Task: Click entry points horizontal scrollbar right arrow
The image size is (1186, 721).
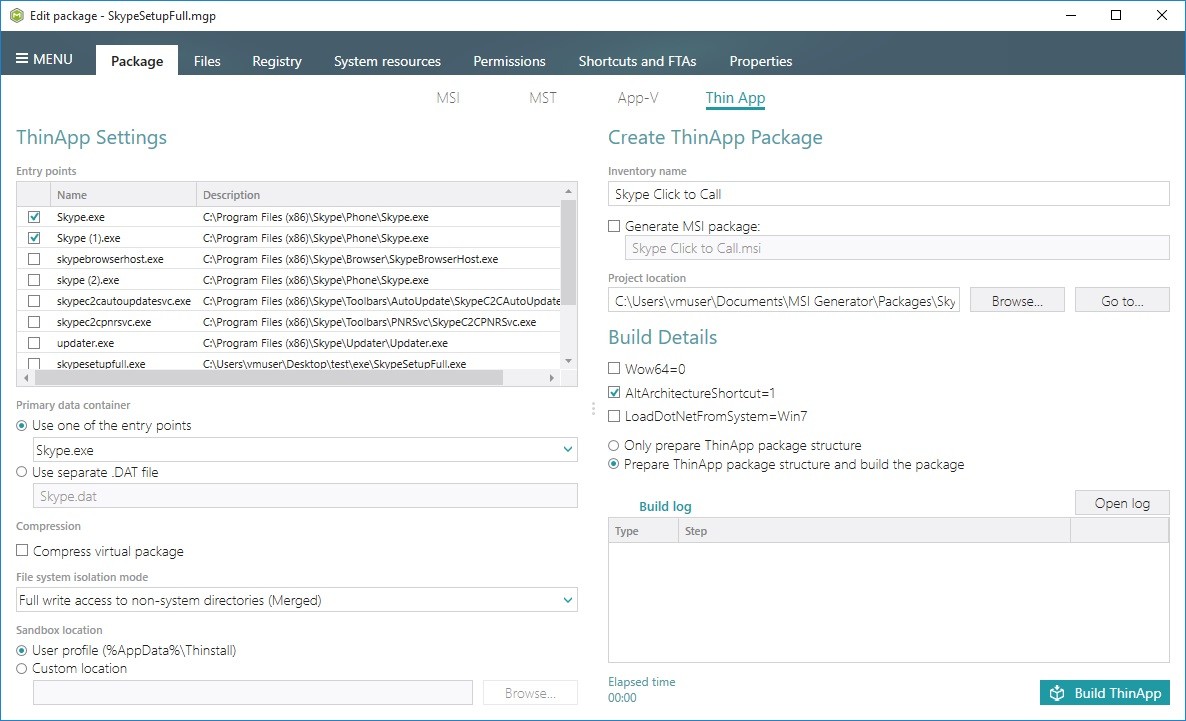Action: coord(551,378)
